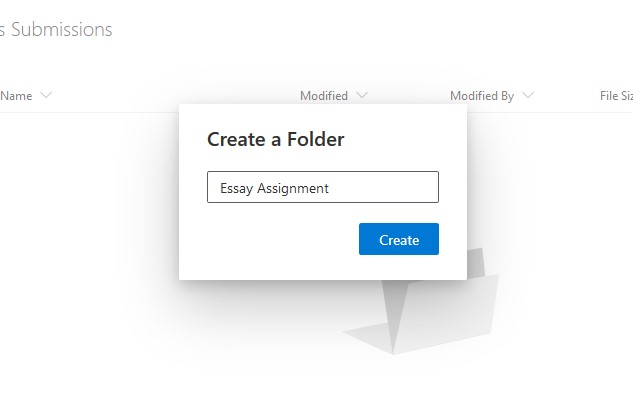Click the Create a Folder dialog heading

click(x=275, y=139)
